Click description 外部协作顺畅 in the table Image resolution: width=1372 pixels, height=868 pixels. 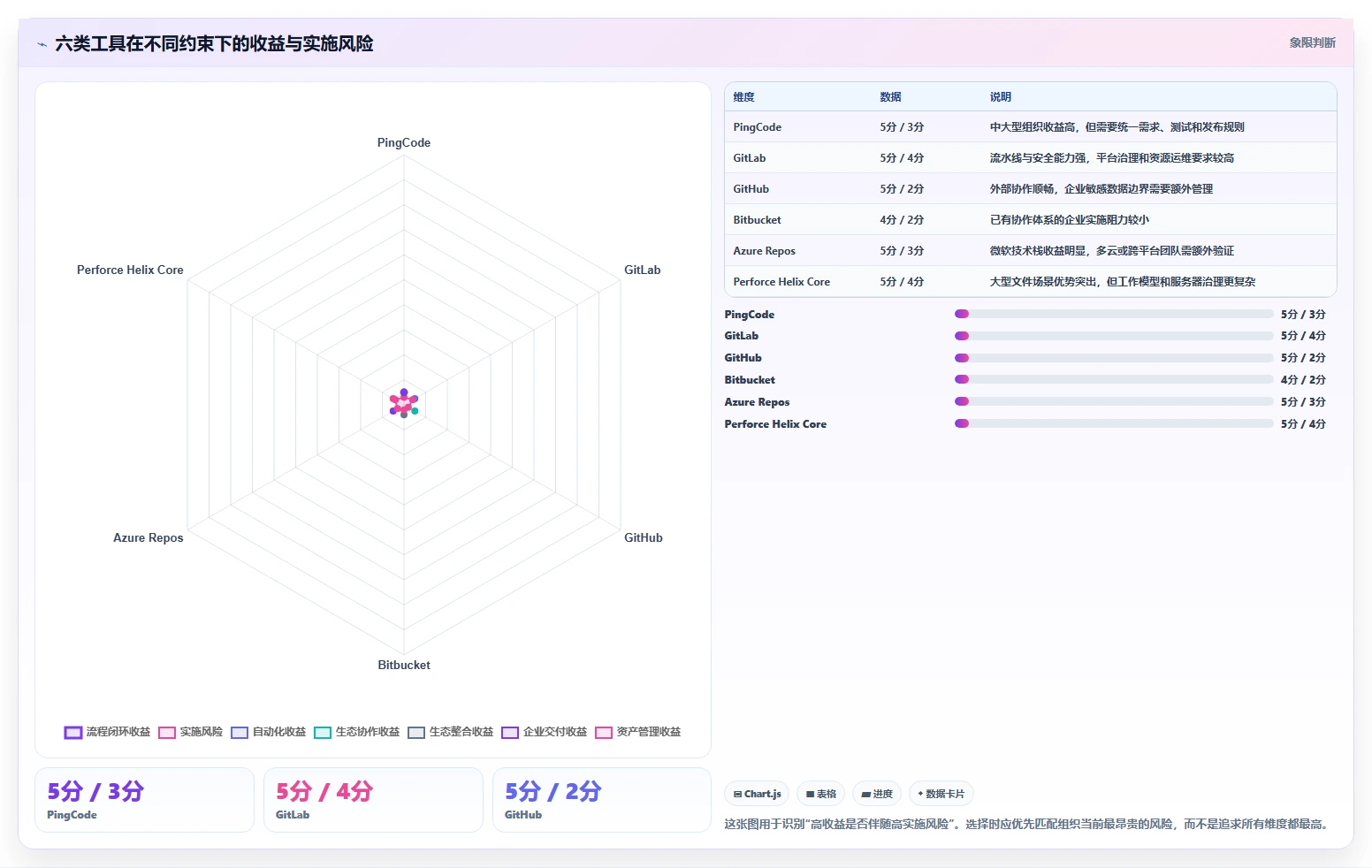(1101, 189)
